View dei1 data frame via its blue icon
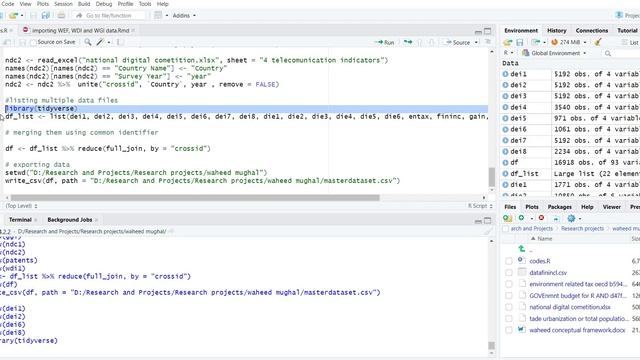 click(506, 74)
